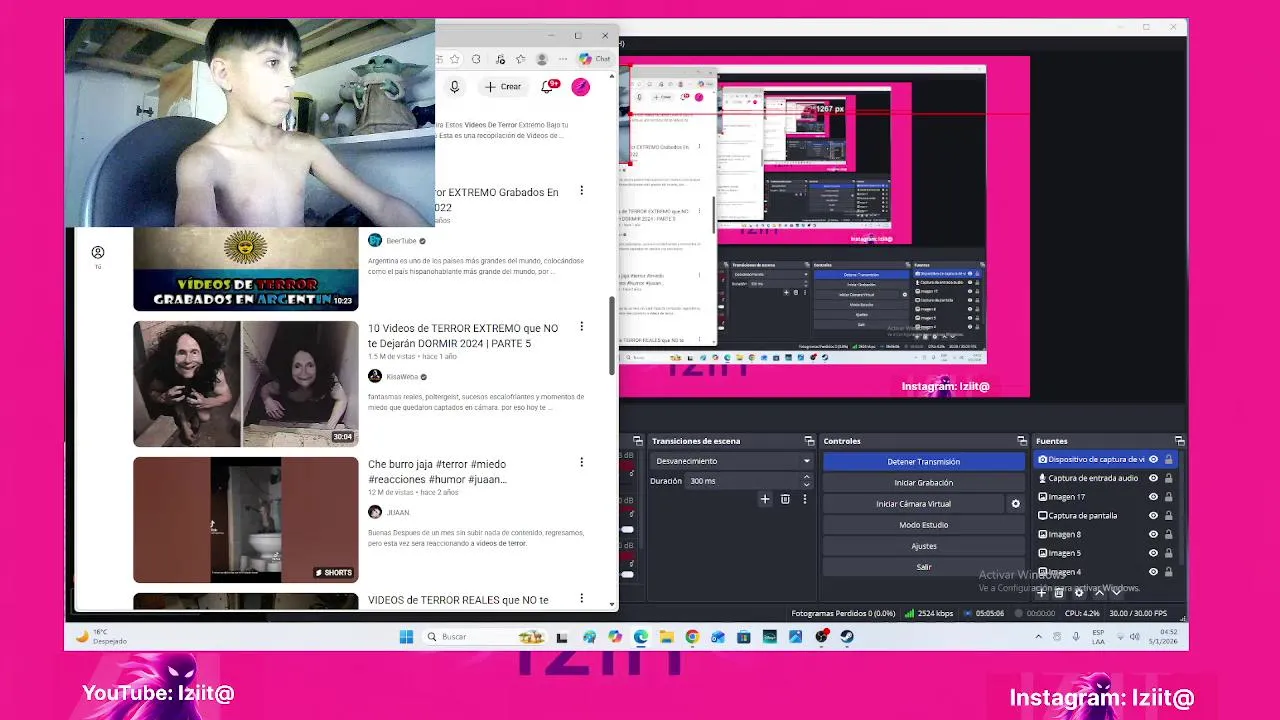The width and height of the screenshot is (1280, 720).
Task: Click Detener Transmisión button
Action: (923, 462)
